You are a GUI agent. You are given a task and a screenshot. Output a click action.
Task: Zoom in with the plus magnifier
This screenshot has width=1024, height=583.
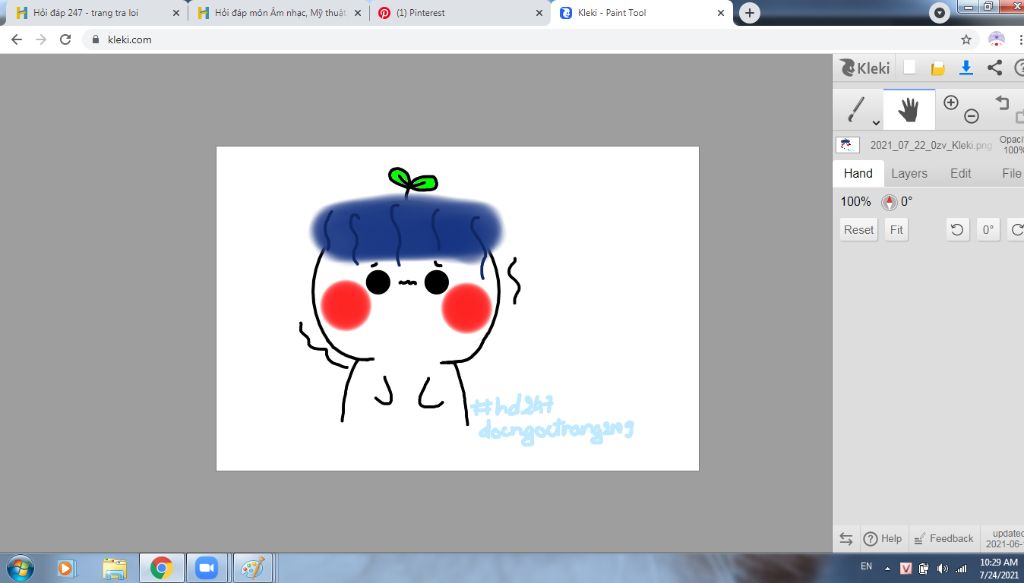pos(951,102)
